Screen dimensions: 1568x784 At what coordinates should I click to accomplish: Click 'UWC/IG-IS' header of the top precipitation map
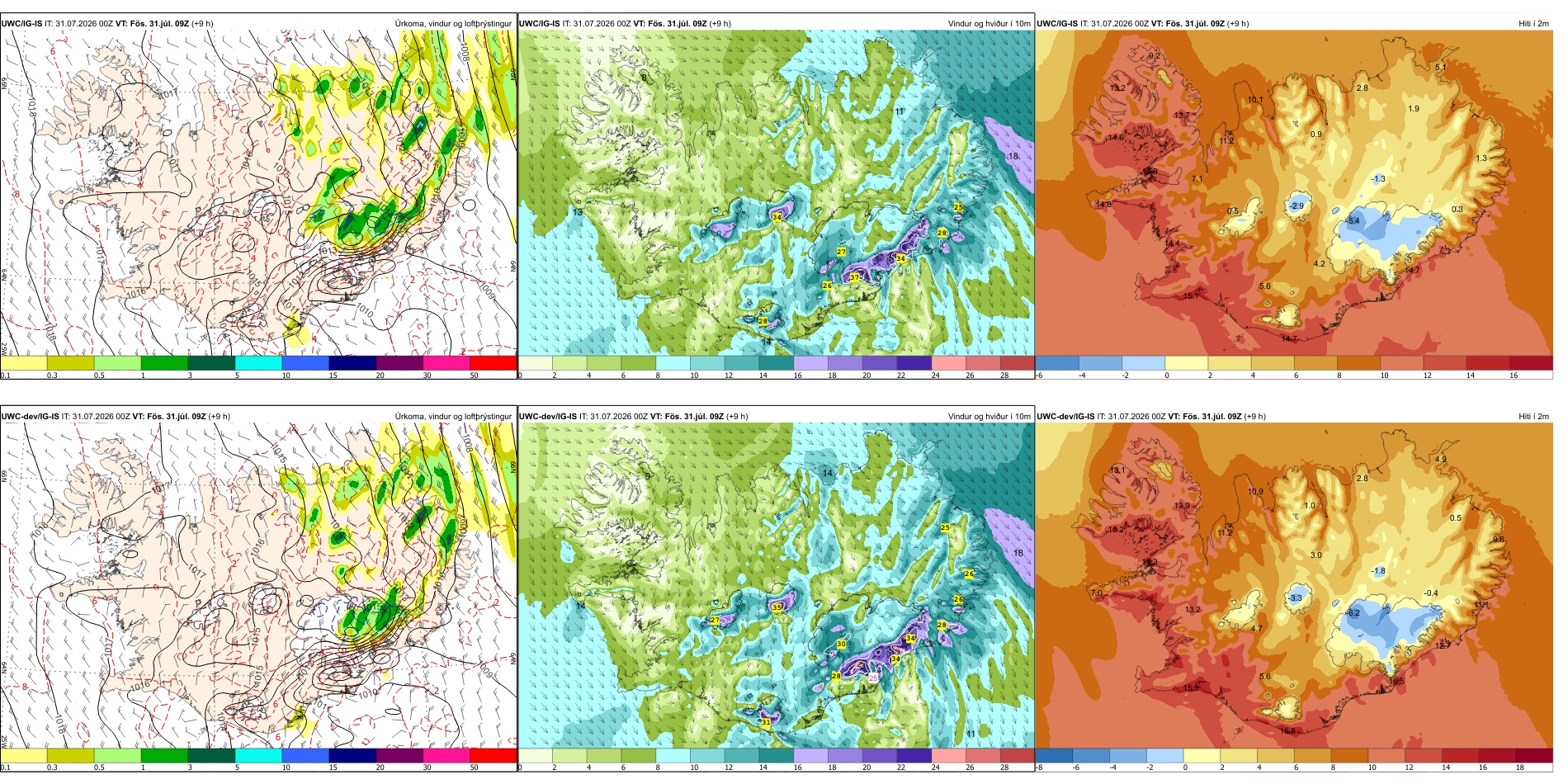point(22,23)
